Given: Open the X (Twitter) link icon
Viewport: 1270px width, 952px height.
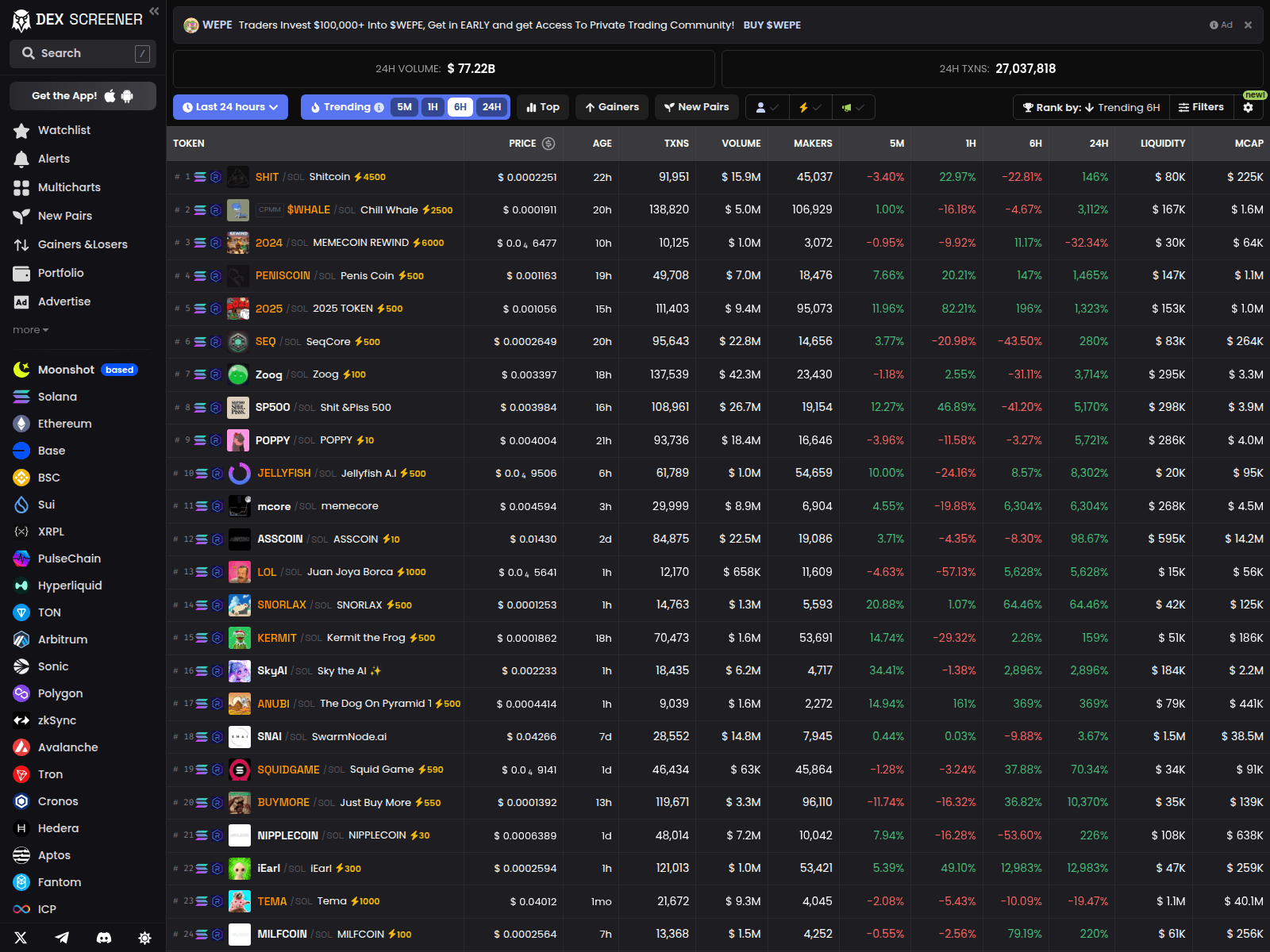Looking at the screenshot, I should tap(21, 938).
